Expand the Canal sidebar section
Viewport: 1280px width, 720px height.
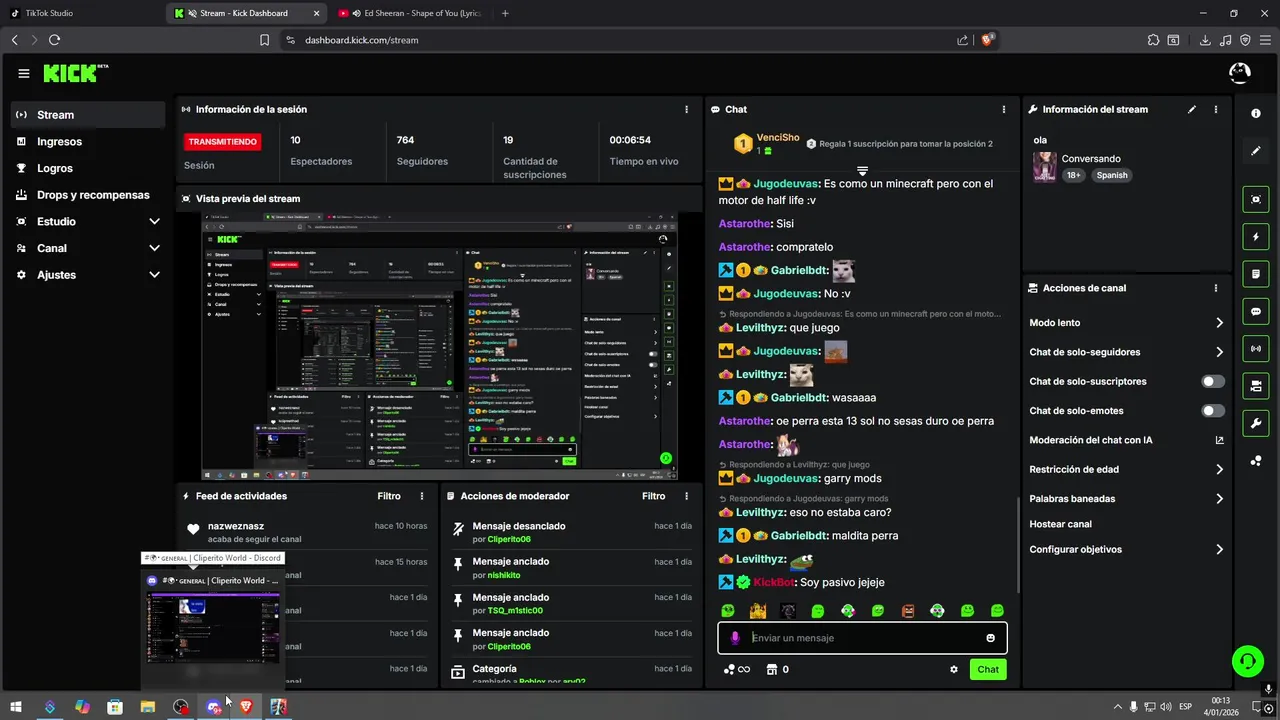(154, 248)
